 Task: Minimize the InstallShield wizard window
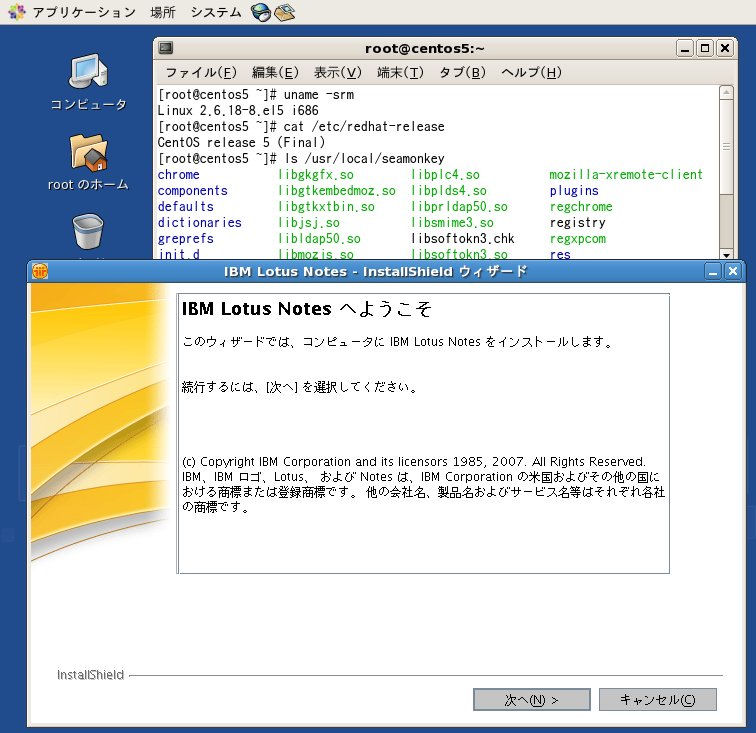click(713, 271)
